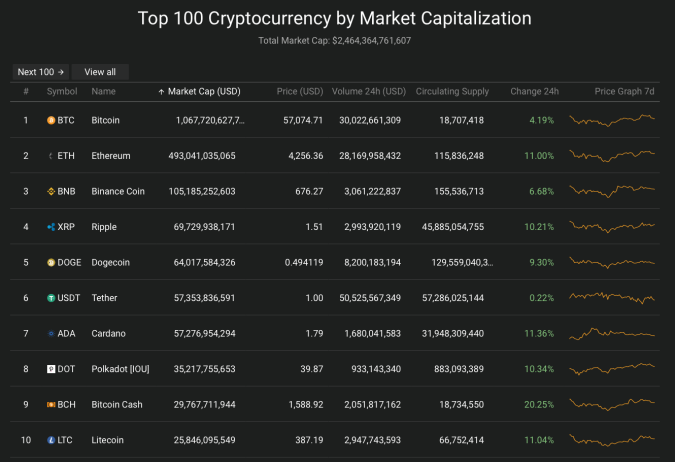Click the BTC symbol text
This screenshot has width=675, height=462.
click(x=66, y=120)
